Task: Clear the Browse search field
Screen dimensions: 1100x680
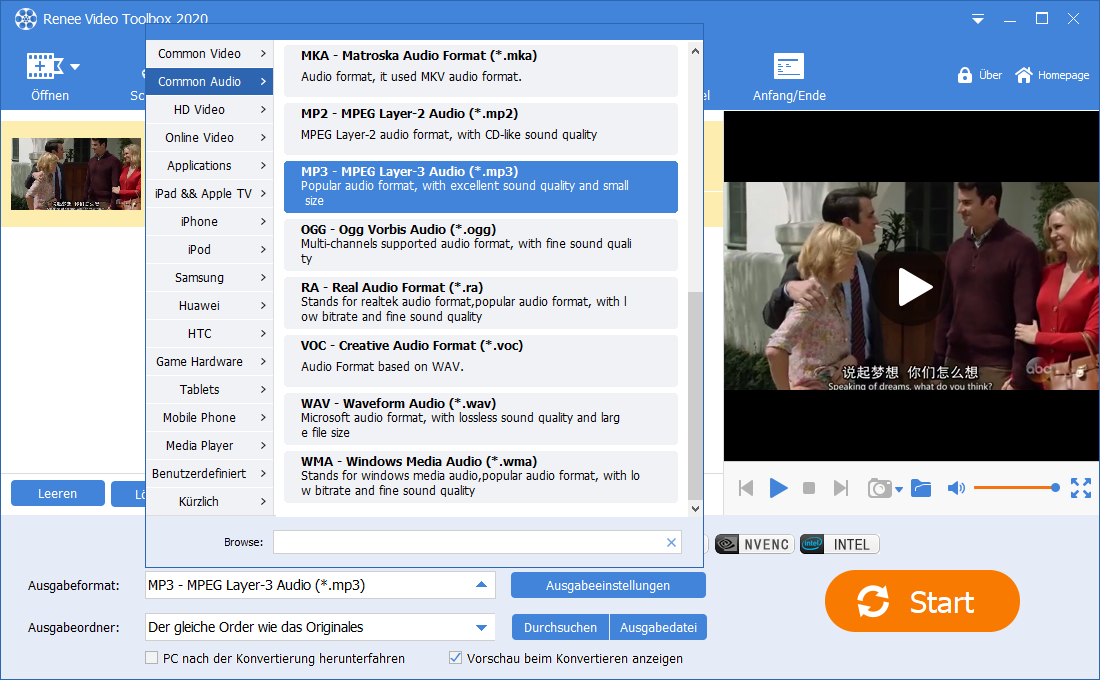Action: (x=671, y=542)
